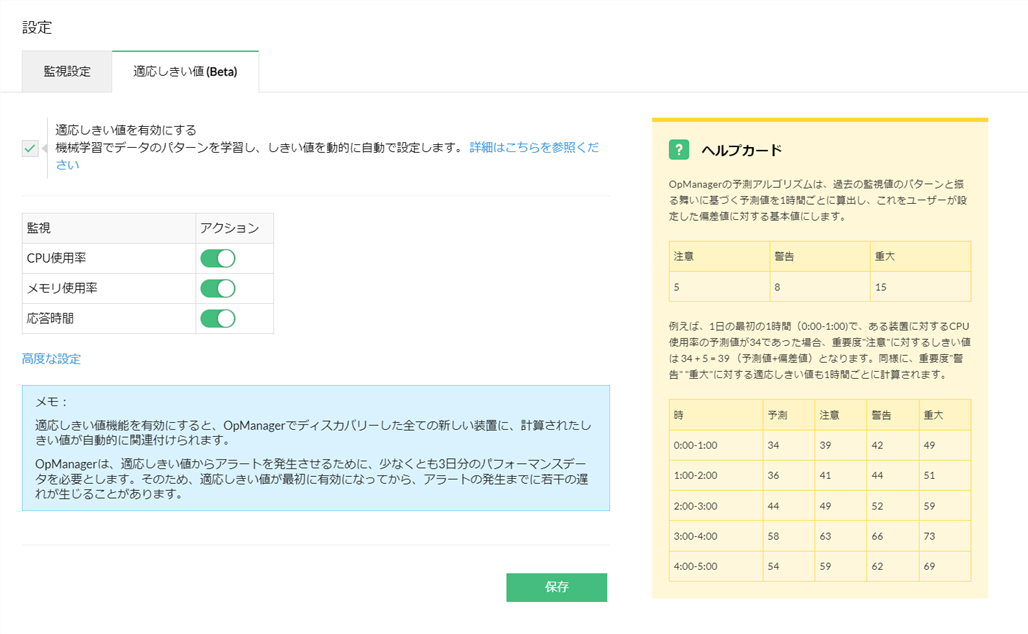Disable the メモリ使用率 toggle
Viewport: 1028px width, 634px height.
(218, 289)
